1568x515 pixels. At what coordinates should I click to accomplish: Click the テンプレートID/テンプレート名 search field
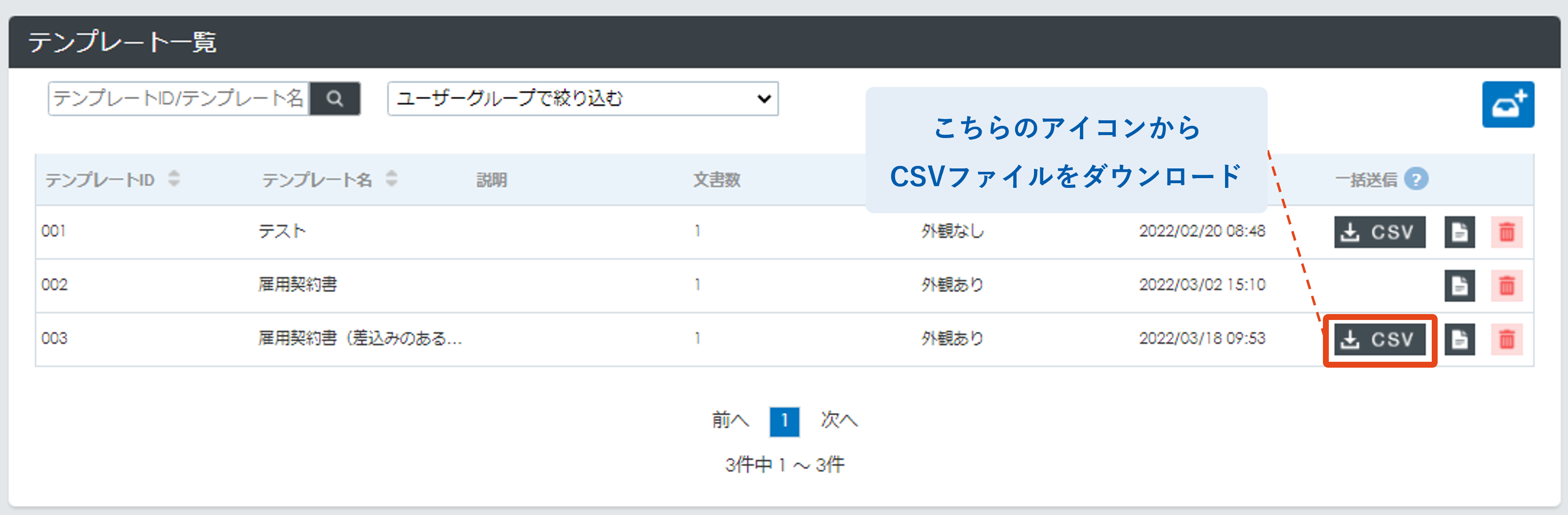pos(178,99)
